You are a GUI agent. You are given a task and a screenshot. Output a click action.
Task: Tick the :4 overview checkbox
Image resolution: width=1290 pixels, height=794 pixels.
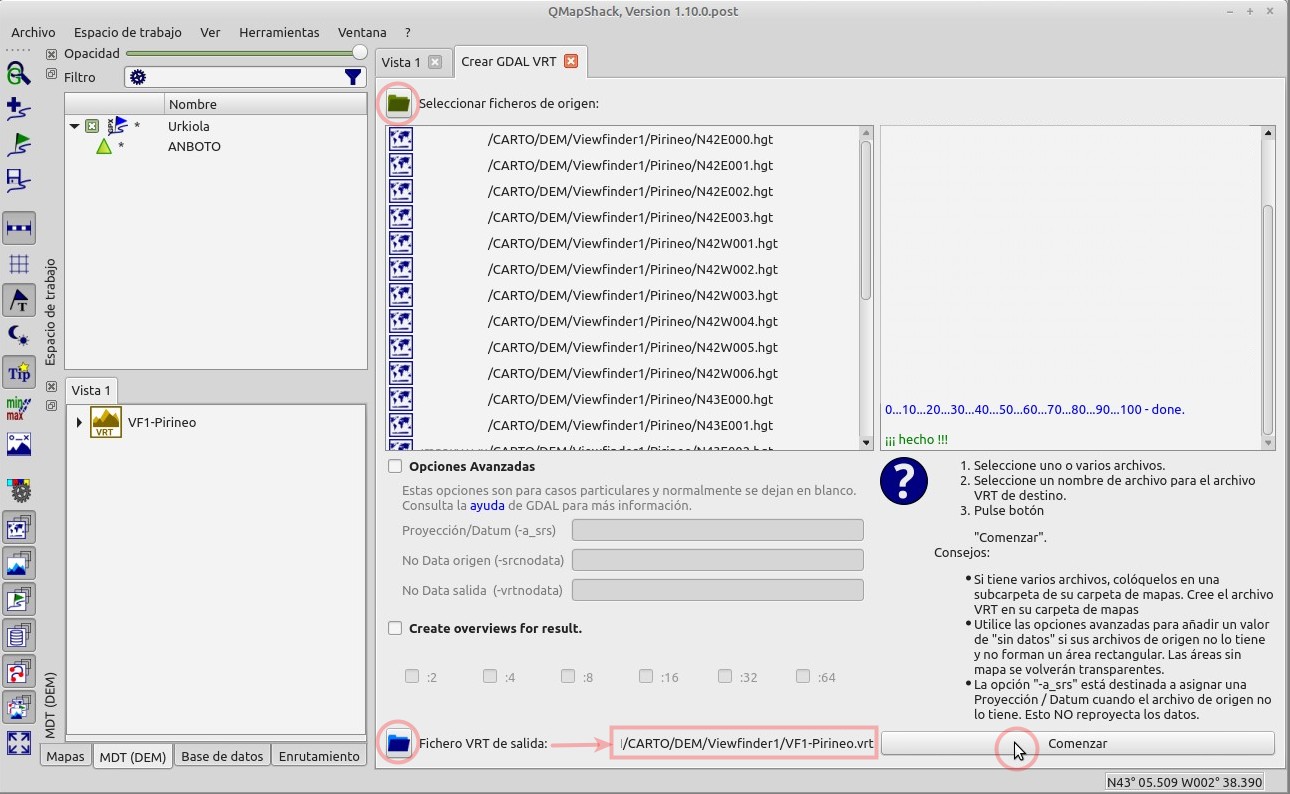click(490, 676)
